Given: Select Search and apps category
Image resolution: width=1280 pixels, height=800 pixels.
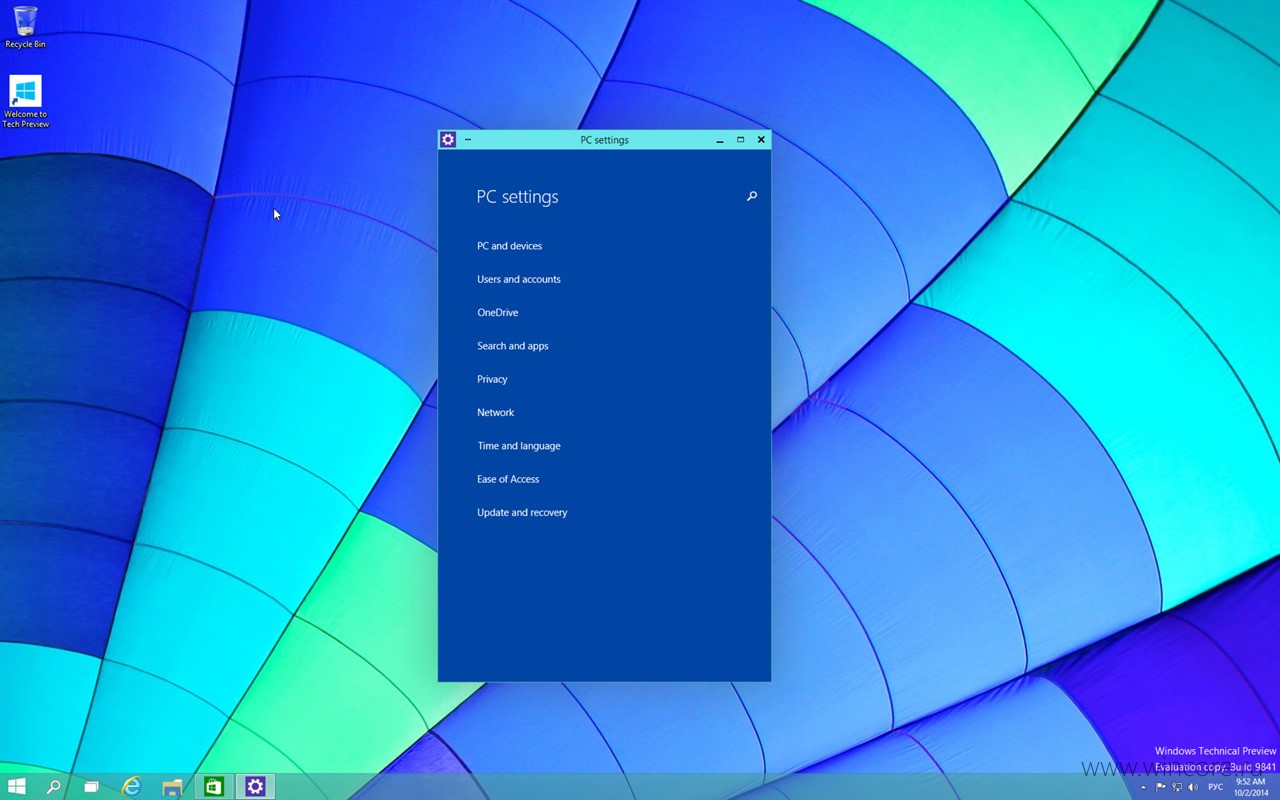Looking at the screenshot, I should point(512,346).
